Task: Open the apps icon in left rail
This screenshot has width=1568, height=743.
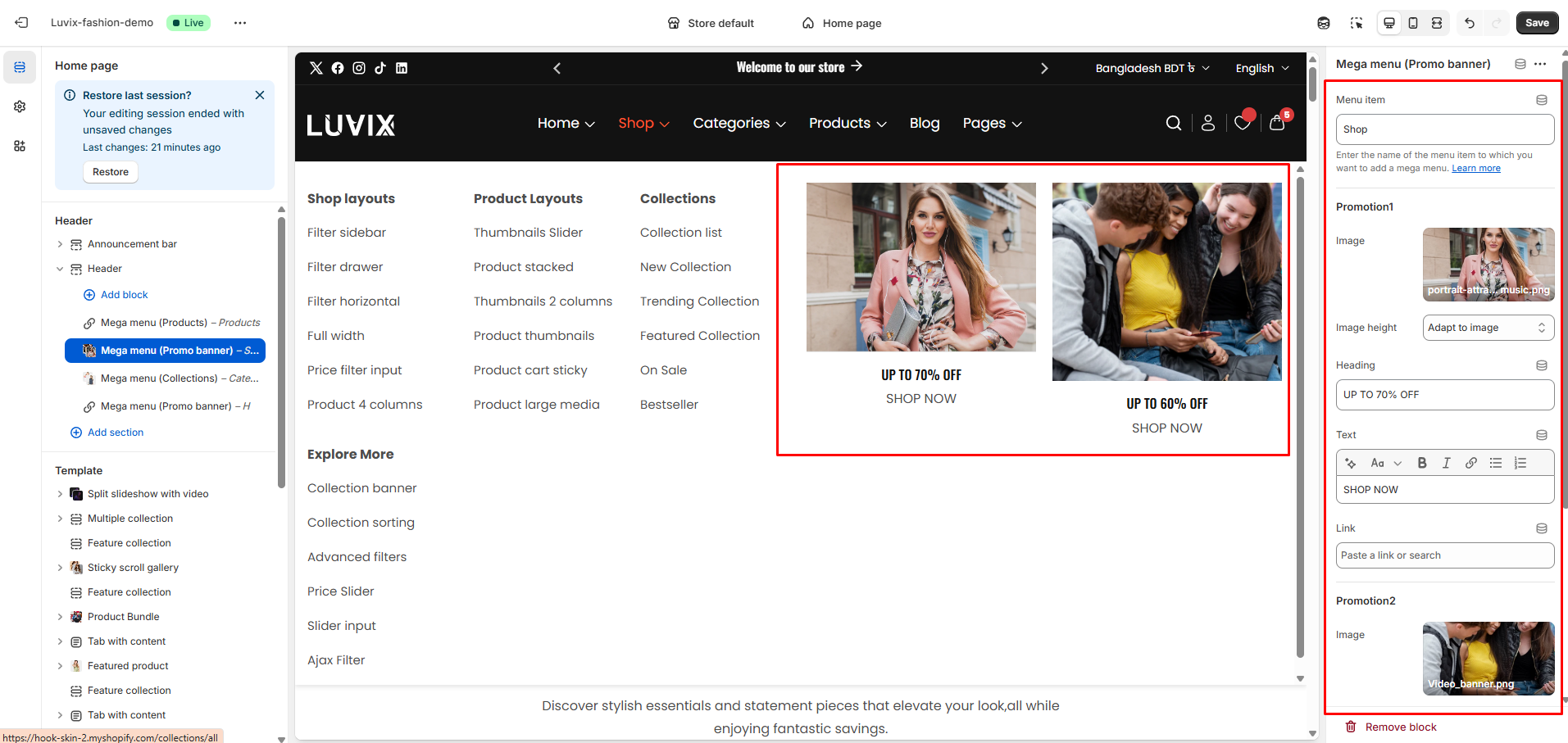Action: (20, 146)
